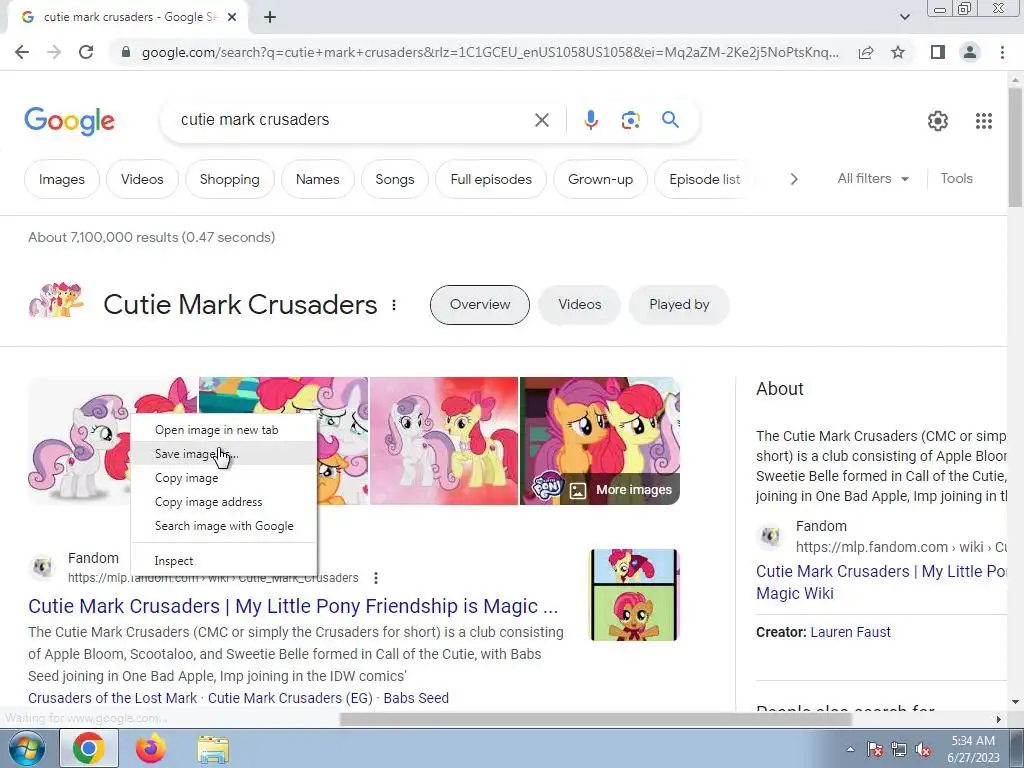Screen dimensions: 1024x768
Task: Select Overview knowledge panel tab
Action: 479,305
